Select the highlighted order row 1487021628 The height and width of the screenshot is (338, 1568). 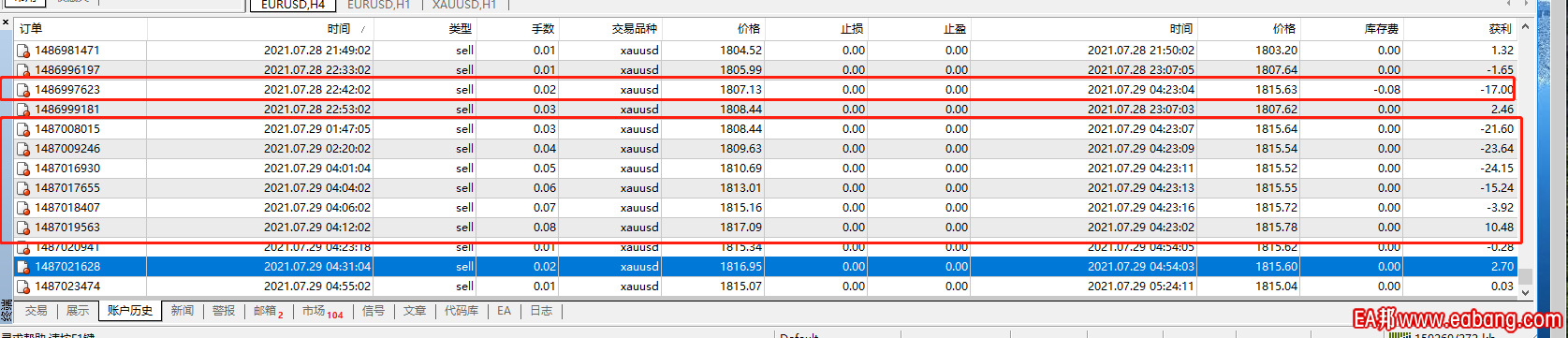click(x=766, y=267)
